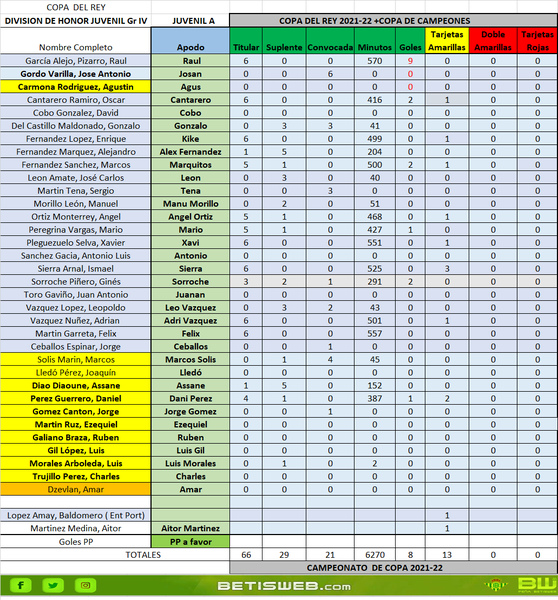Click the JUVENIL A cell
Image resolution: width=558 pixels, height=600 pixels.
pos(190,21)
